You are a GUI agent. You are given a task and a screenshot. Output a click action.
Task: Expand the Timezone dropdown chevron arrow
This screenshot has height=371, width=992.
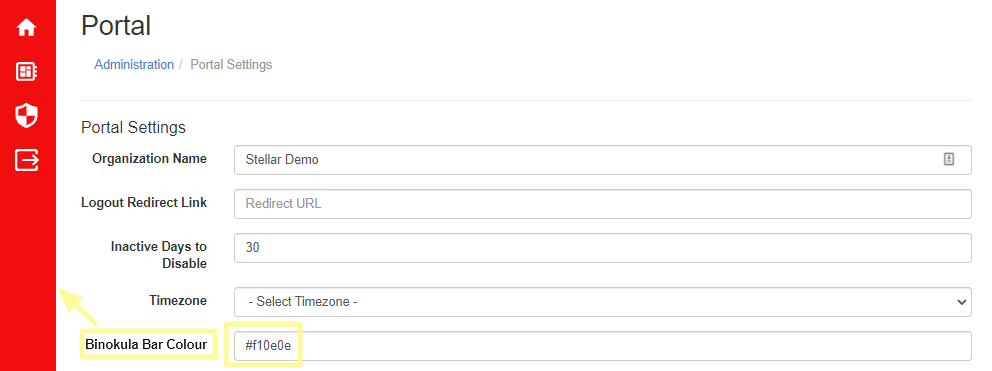pos(962,303)
